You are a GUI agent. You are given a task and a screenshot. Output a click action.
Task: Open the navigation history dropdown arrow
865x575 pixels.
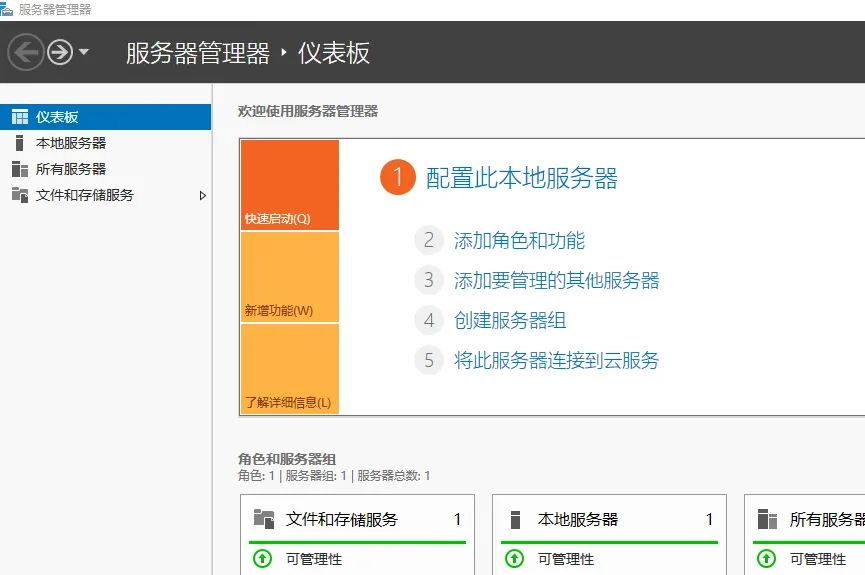pos(84,52)
